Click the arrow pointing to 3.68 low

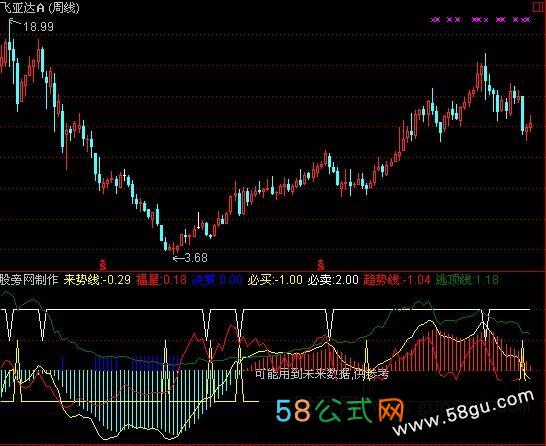pyautogui.click(x=178, y=258)
